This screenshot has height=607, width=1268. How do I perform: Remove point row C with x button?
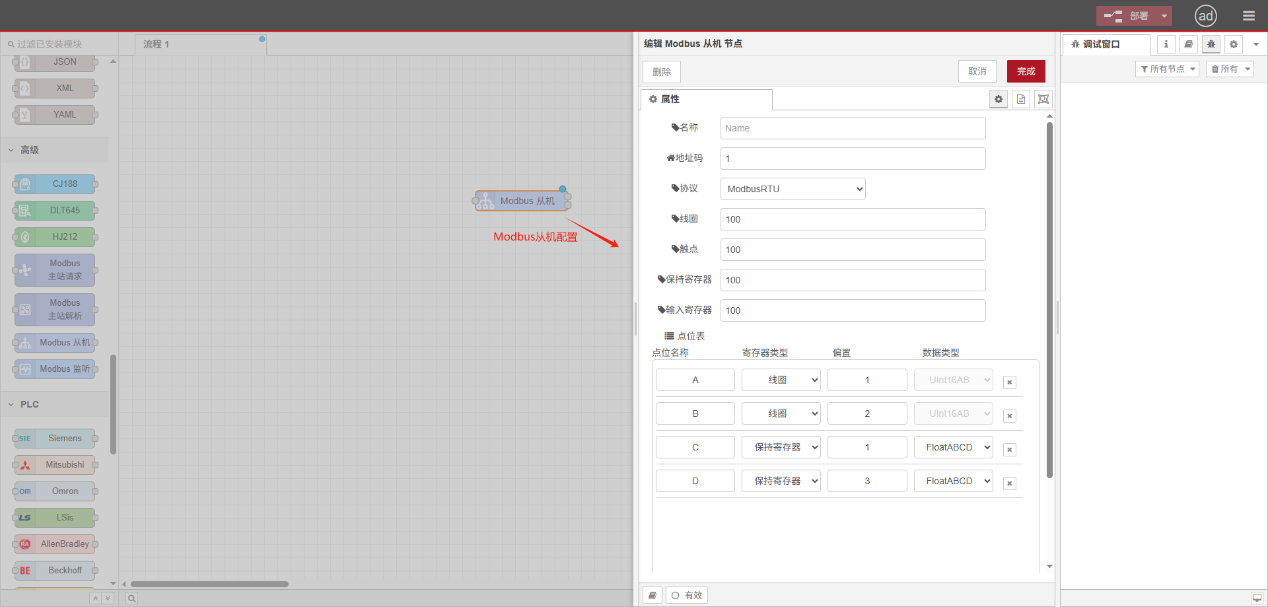(1009, 450)
